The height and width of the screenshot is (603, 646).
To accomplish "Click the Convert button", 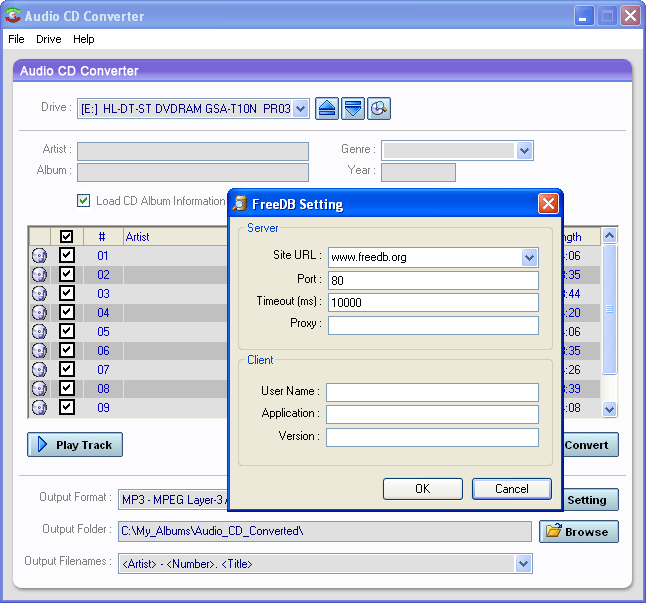I will (x=590, y=444).
